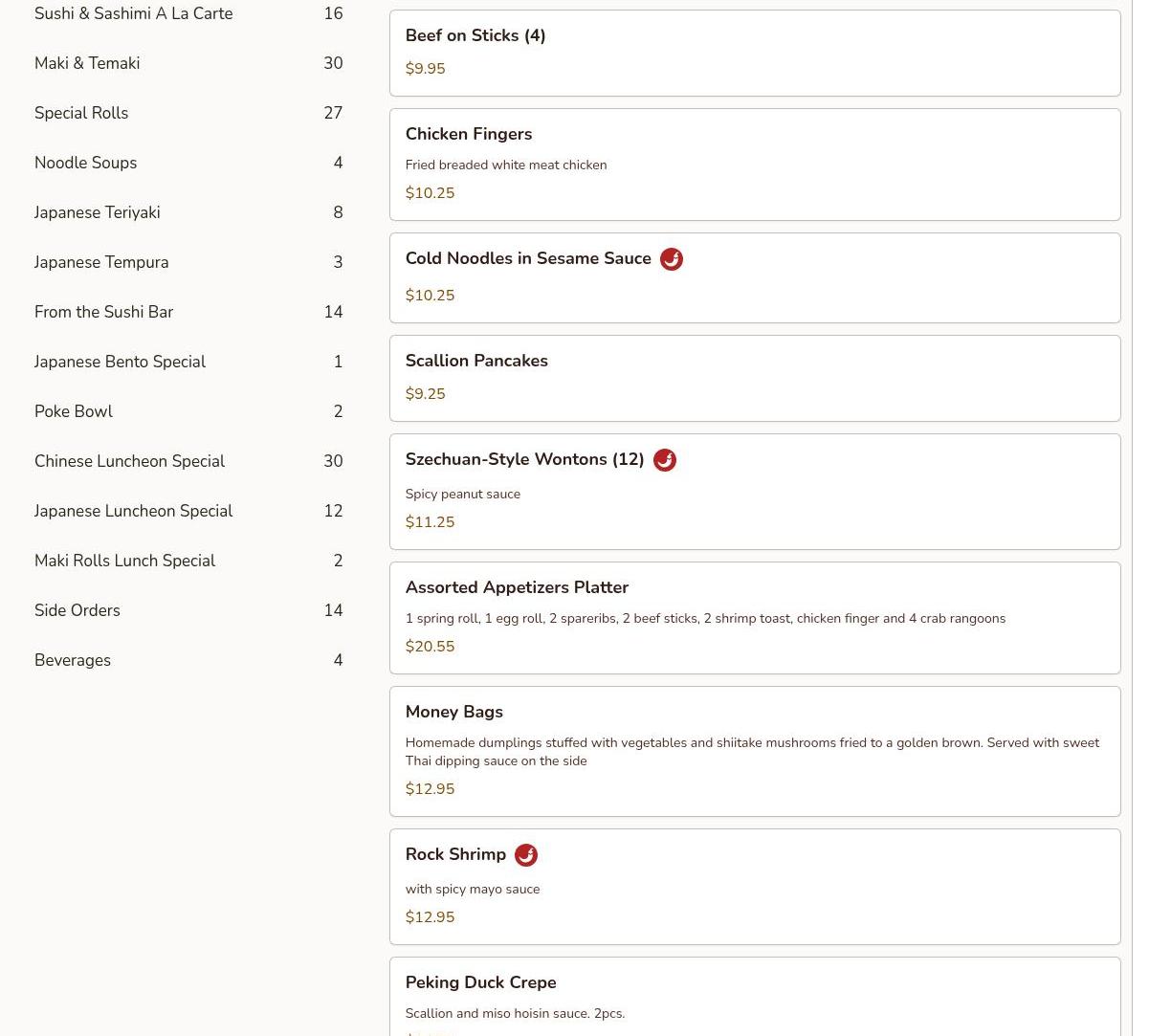Select Assorted Appetizers Platter item
Viewport: 1171px width, 1036px height.
pyautogui.click(x=755, y=618)
